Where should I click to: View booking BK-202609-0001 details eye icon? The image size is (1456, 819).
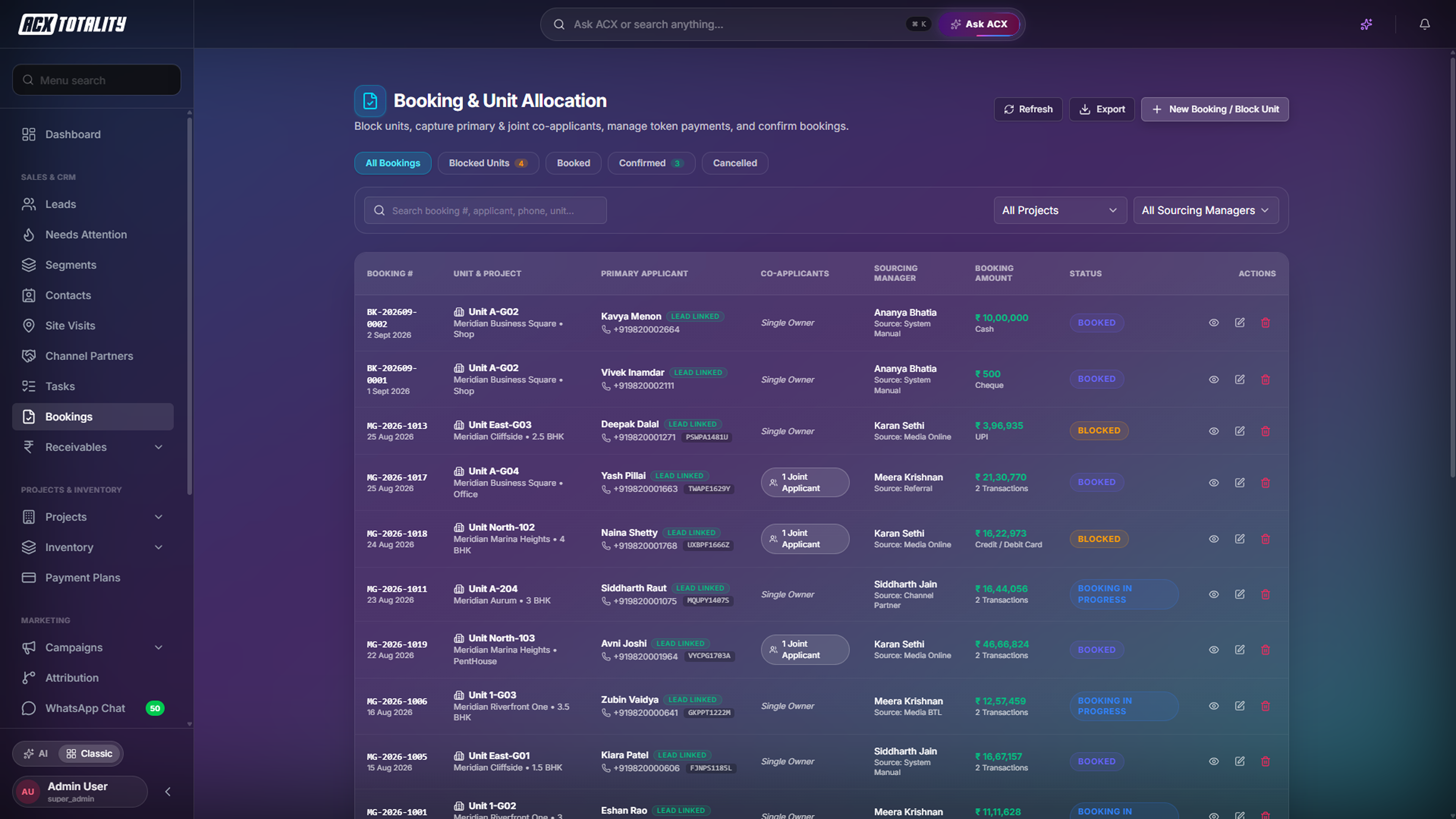click(1214, 380)
